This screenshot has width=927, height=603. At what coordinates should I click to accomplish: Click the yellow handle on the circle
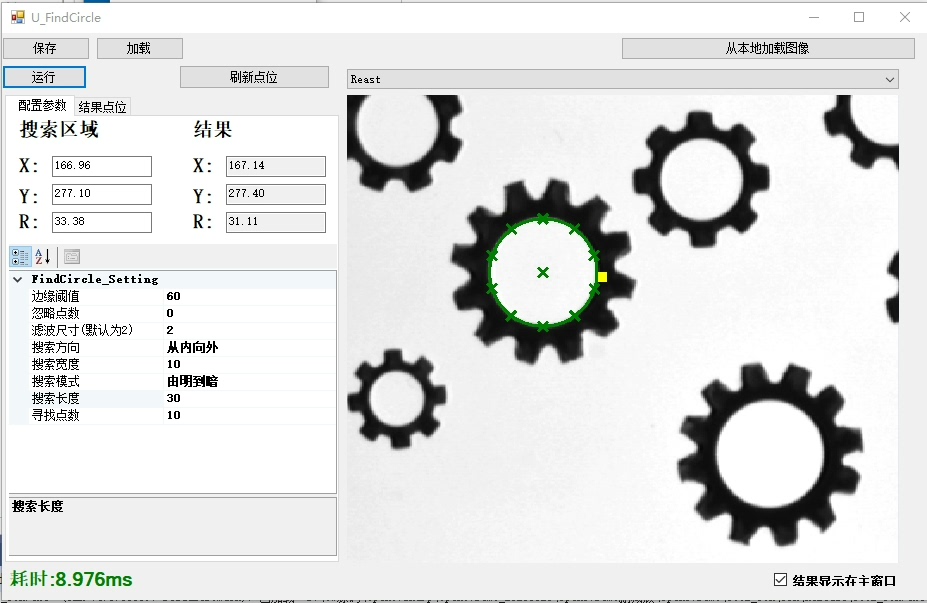(x=602, y=277)
